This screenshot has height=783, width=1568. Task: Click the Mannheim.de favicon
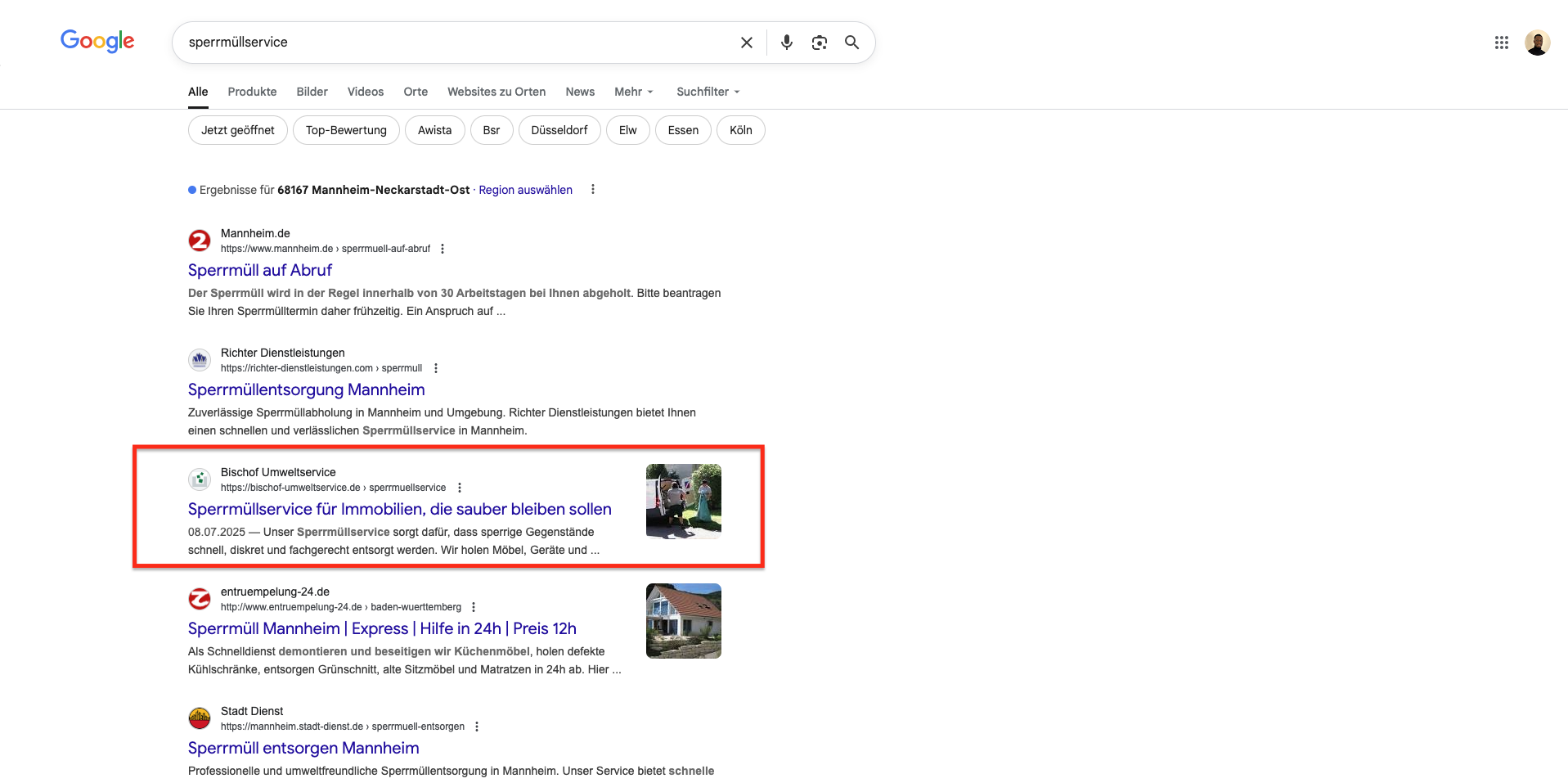tap(200, 241)
